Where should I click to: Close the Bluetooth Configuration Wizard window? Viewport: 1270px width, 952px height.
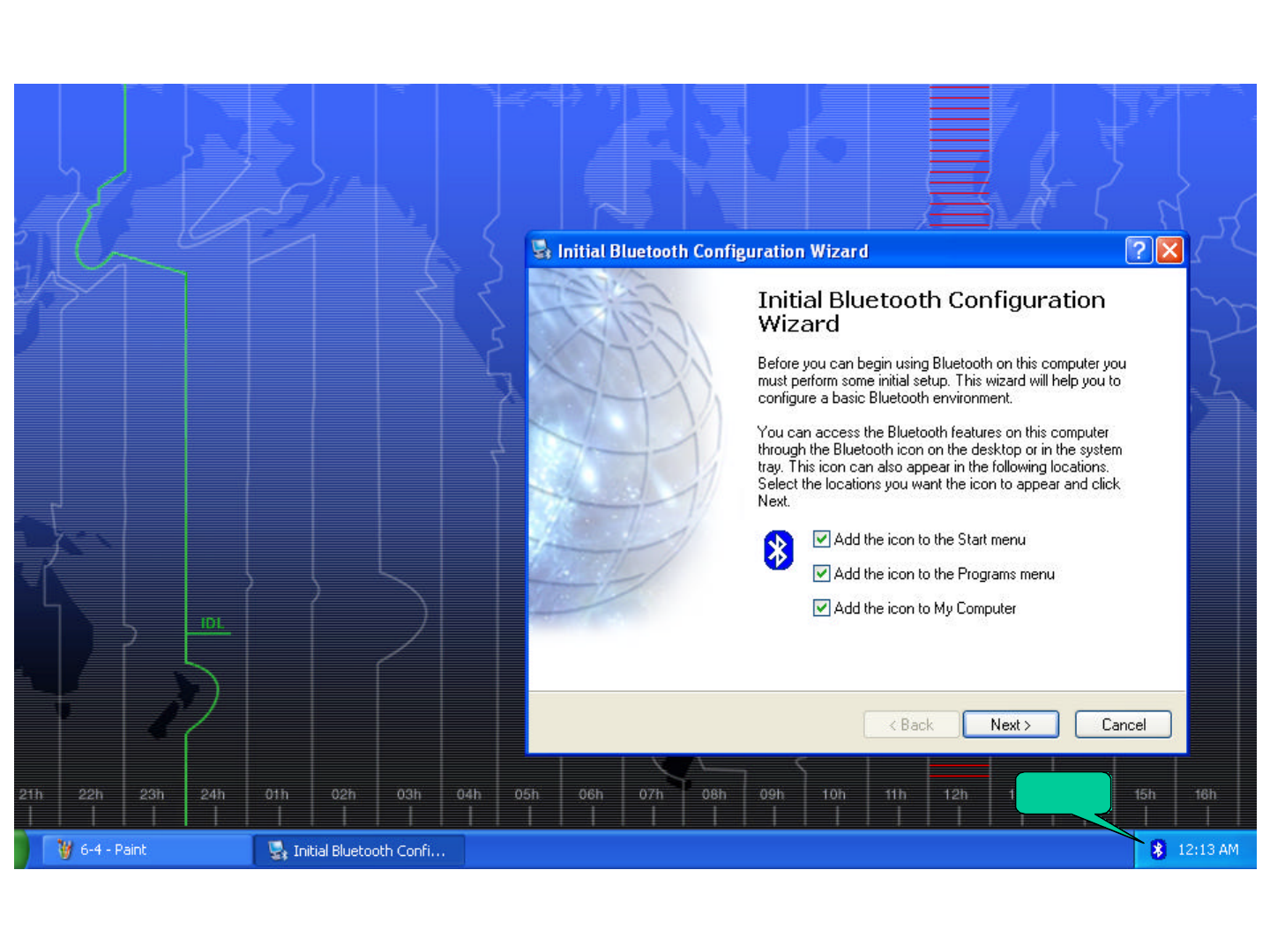(x=1169, y=250)
